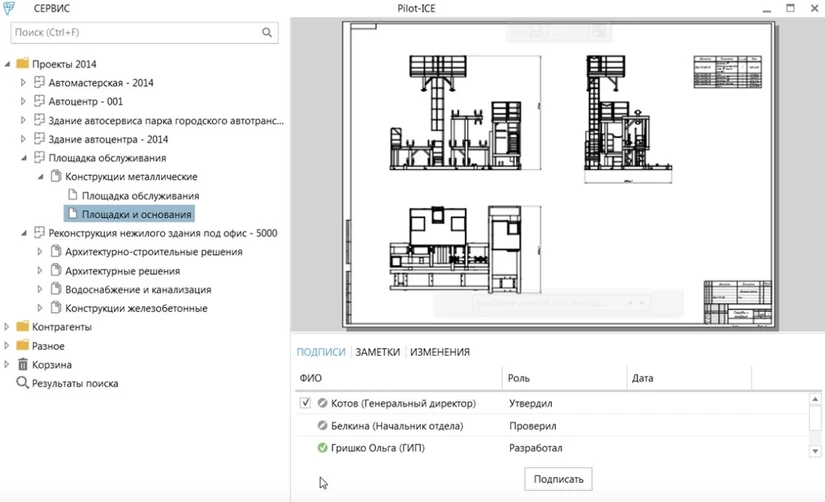Click the project icon next to Автоцентр - 001

(x=40, y=101)
